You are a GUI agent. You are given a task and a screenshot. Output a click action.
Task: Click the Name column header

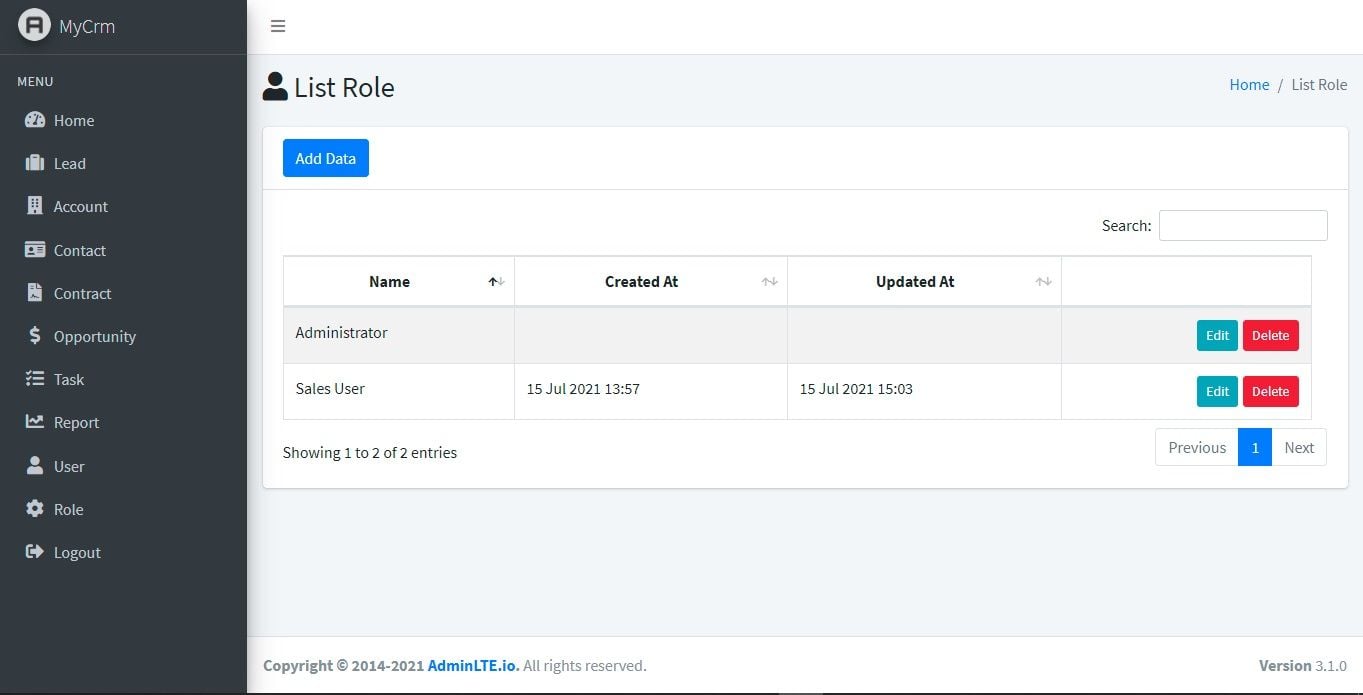[x=399, y=282]
